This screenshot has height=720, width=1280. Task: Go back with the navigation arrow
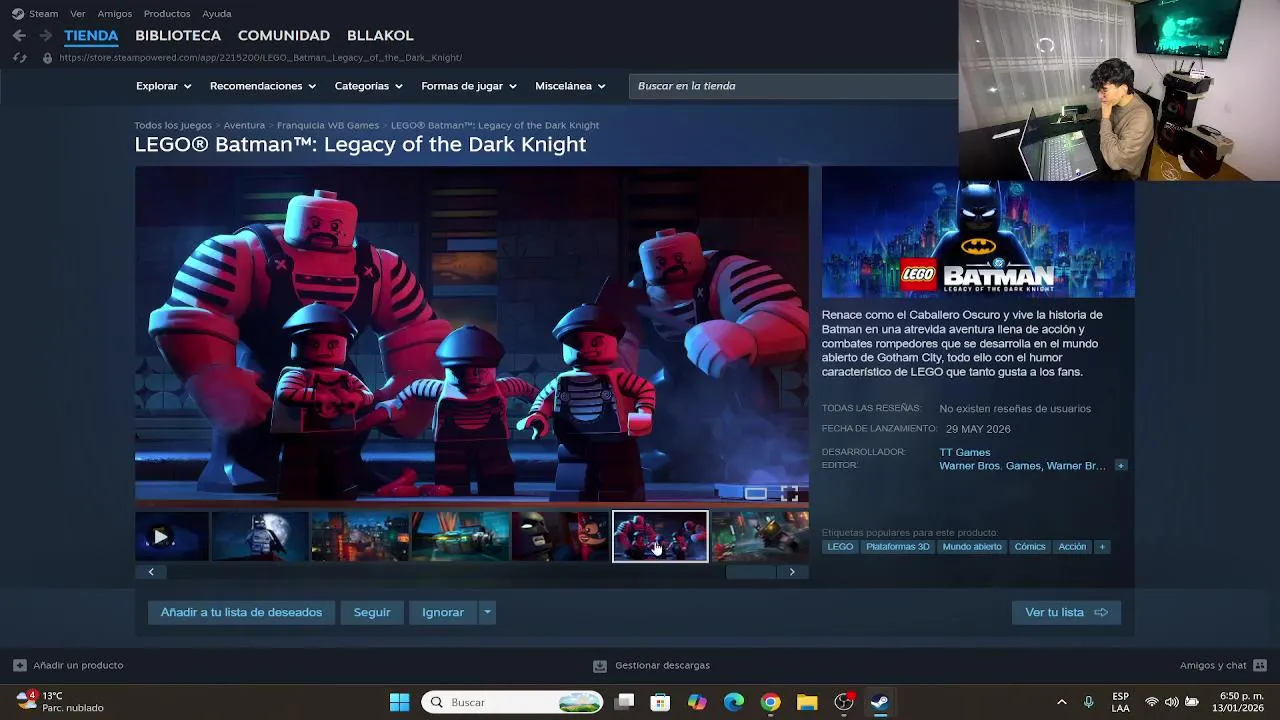pos(19,35)
